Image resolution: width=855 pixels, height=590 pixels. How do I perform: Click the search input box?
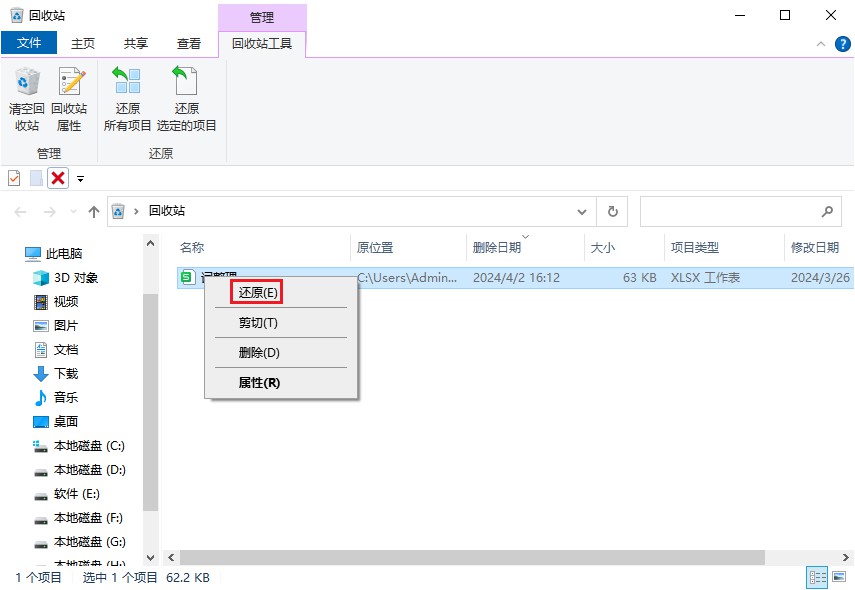coord(730,212)
